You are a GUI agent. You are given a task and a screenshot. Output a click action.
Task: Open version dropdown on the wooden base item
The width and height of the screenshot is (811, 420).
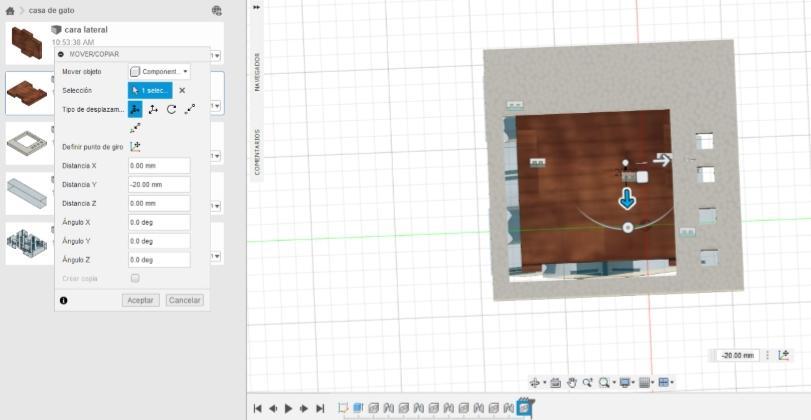click(x=216, y=106)
